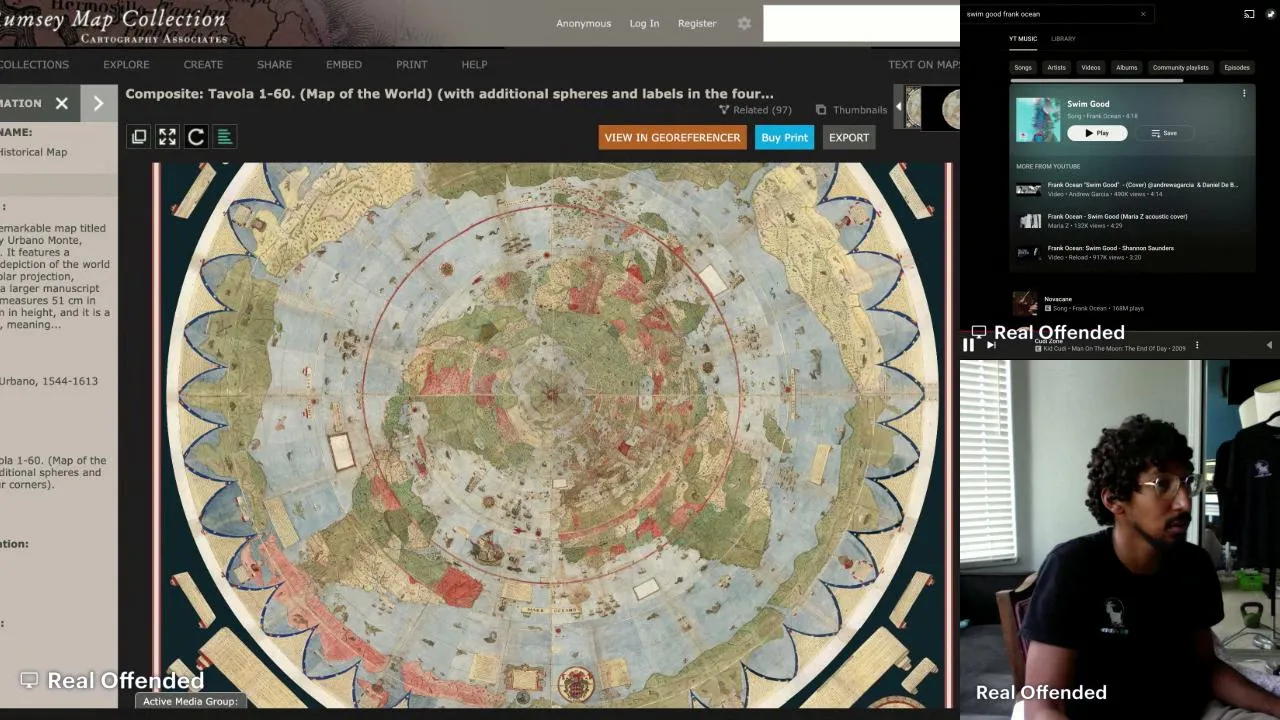Select the Novacane song result
1280x720 pixels.
[1132, 303]
